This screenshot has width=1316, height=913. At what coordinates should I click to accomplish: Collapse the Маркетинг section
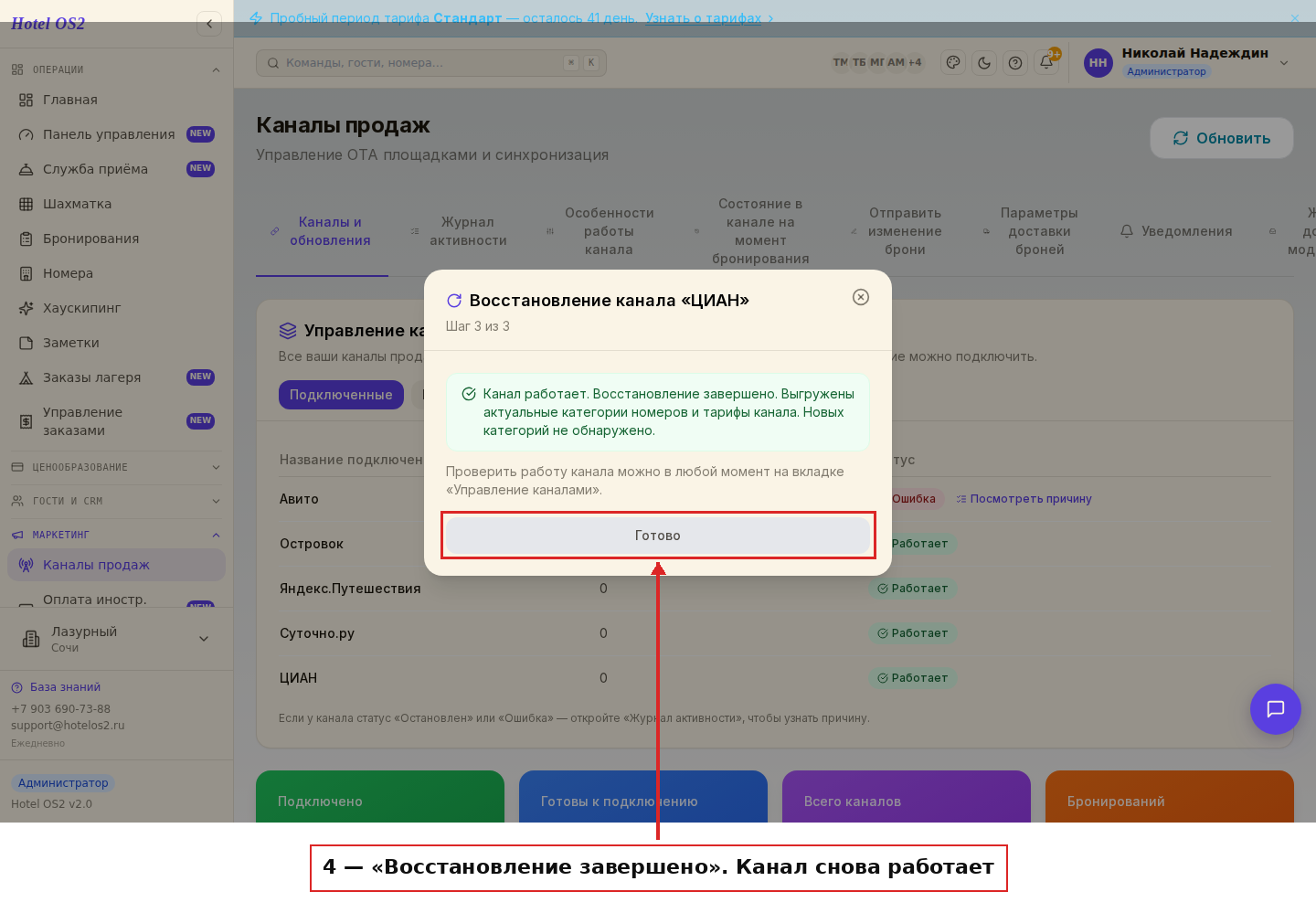[x=116, y=535]
